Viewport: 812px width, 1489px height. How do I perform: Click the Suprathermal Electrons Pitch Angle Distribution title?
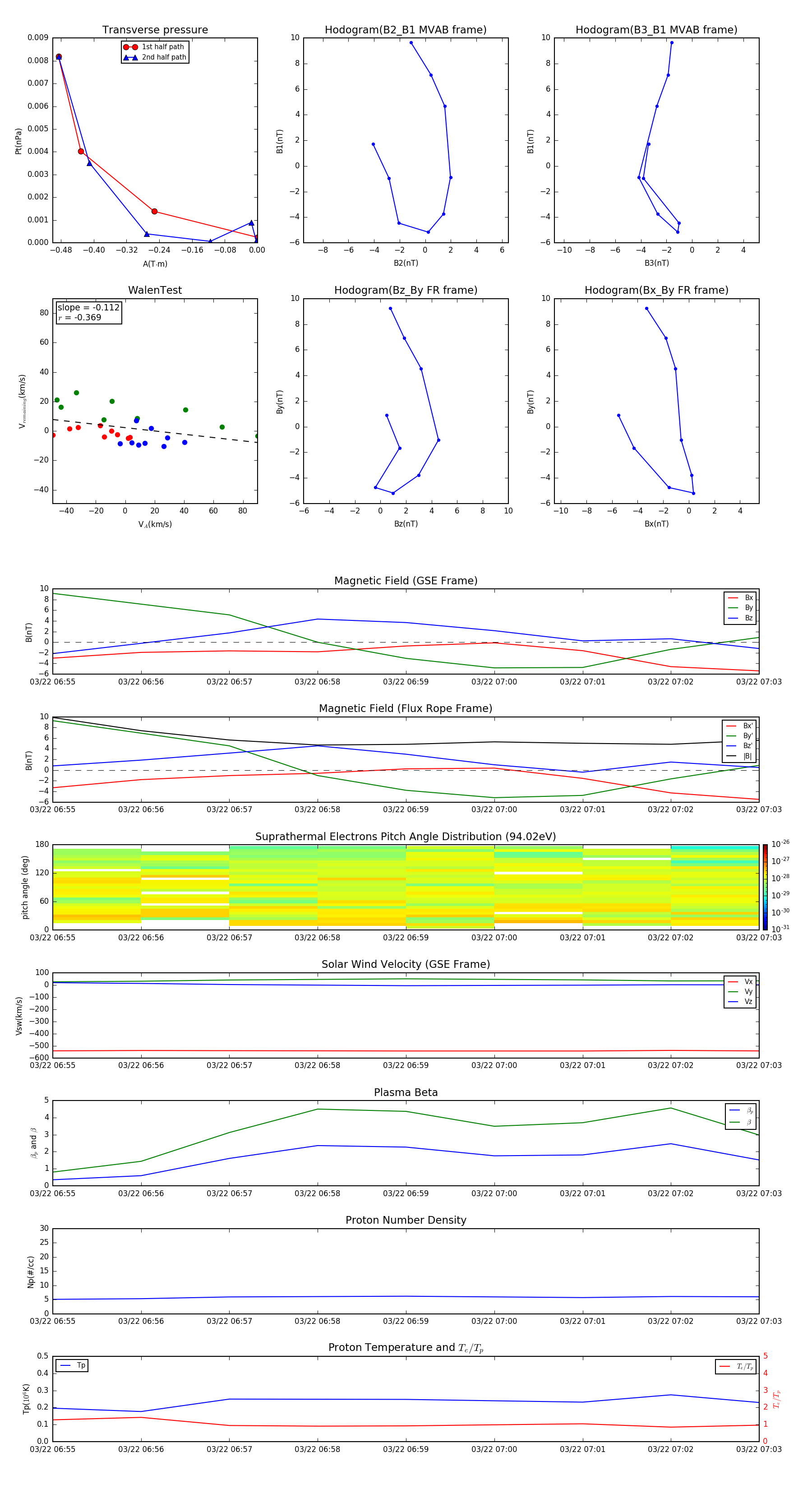[x=406, y=837]
